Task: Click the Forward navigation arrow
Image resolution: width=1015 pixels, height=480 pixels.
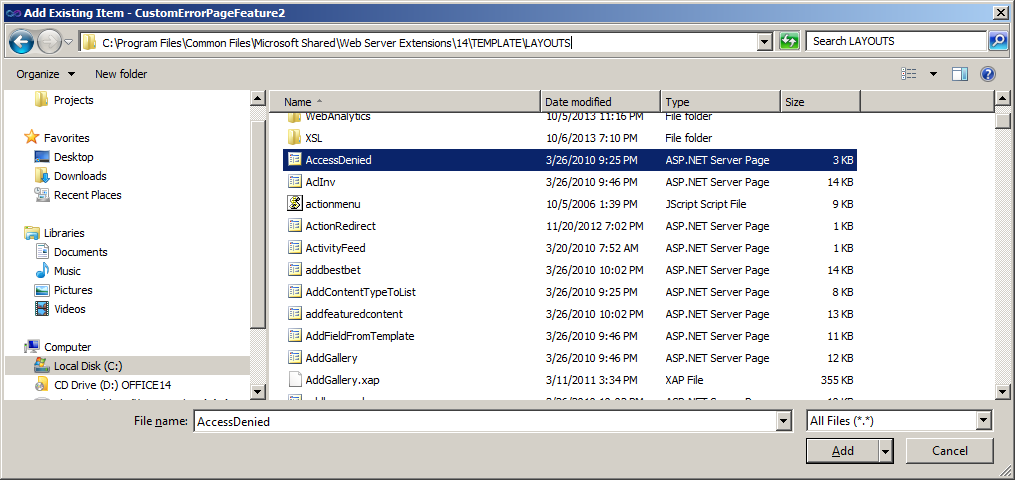Action: [49, 43]
